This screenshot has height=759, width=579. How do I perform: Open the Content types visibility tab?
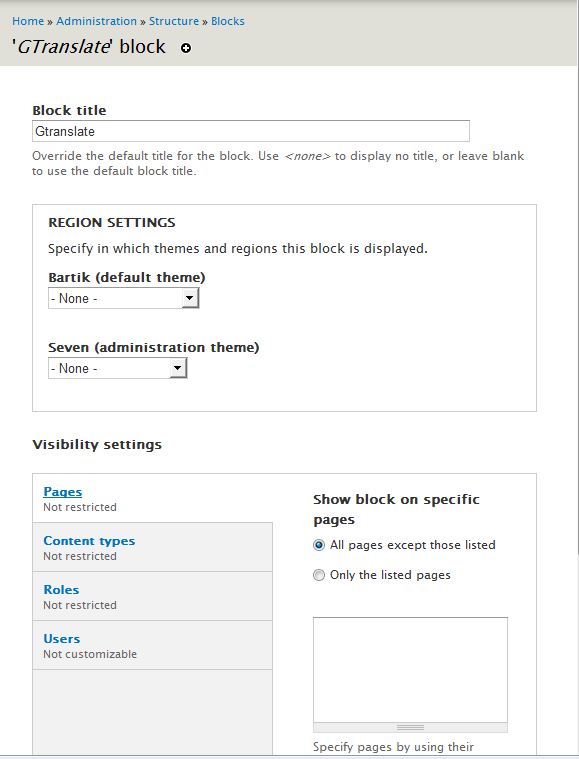point(89,541)
